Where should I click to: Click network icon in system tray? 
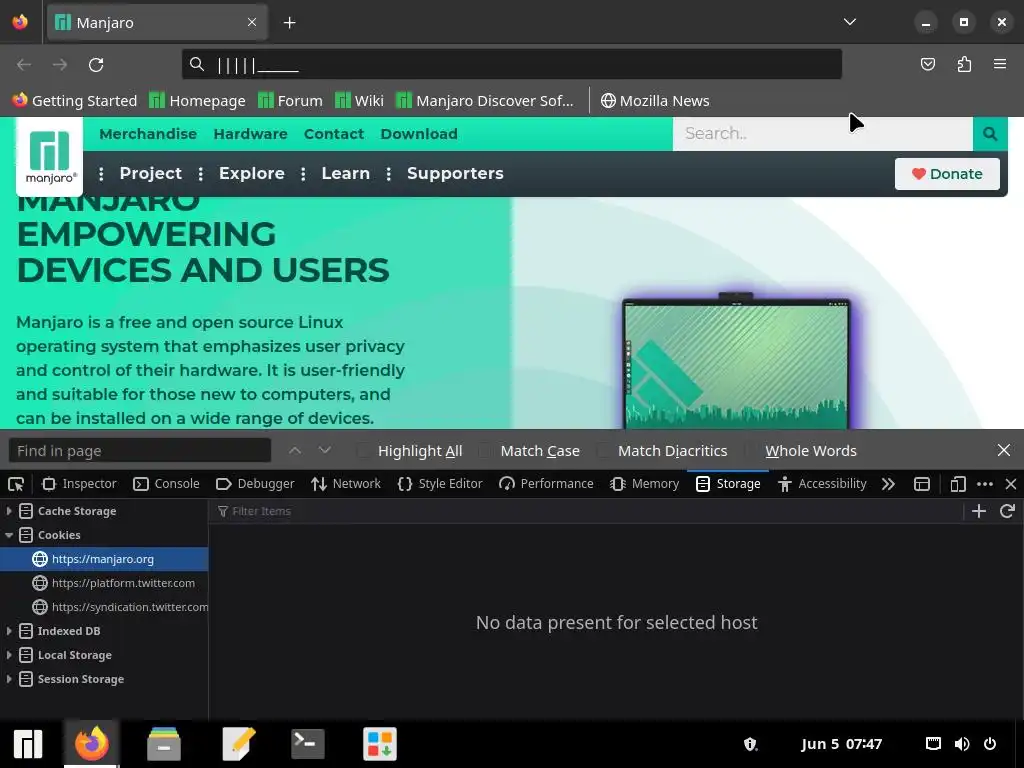933,744
